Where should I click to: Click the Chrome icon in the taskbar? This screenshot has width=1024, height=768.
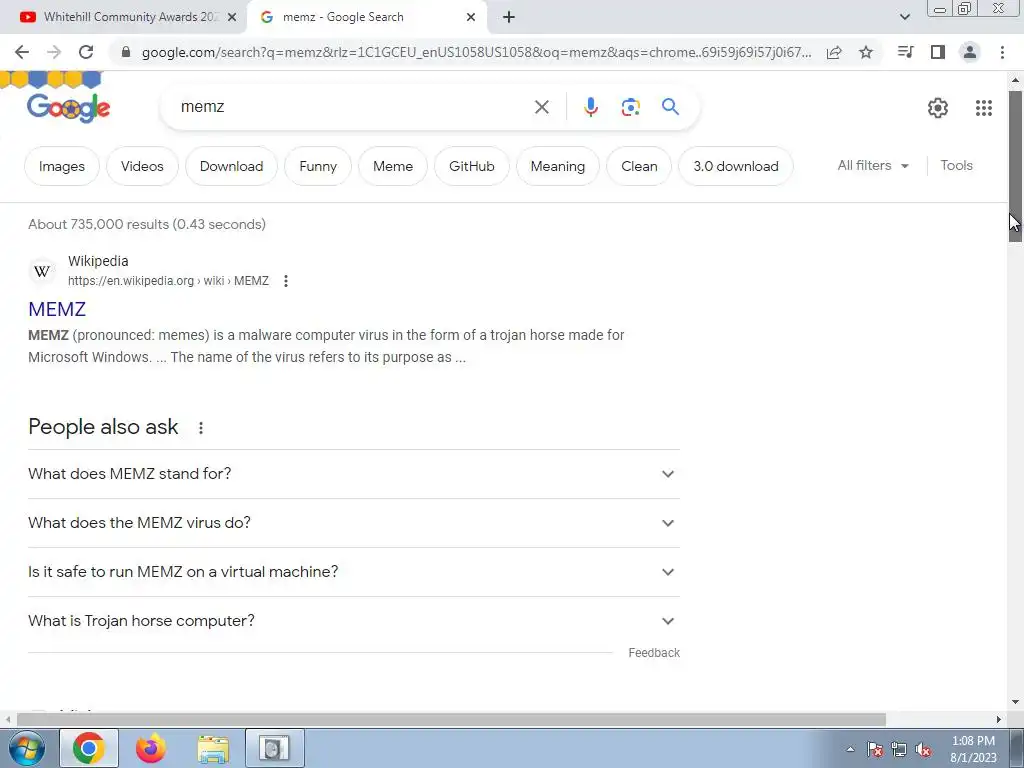tap(89, 748)
